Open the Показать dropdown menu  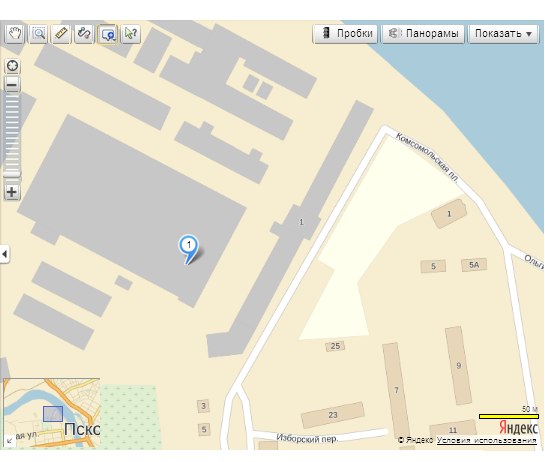click(503, 34)
